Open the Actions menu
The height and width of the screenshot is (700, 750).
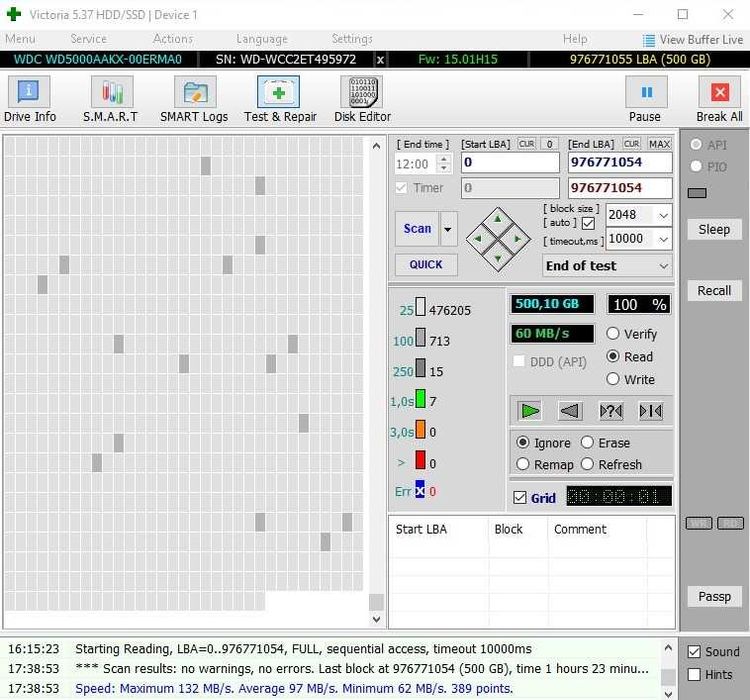point(173,39)
